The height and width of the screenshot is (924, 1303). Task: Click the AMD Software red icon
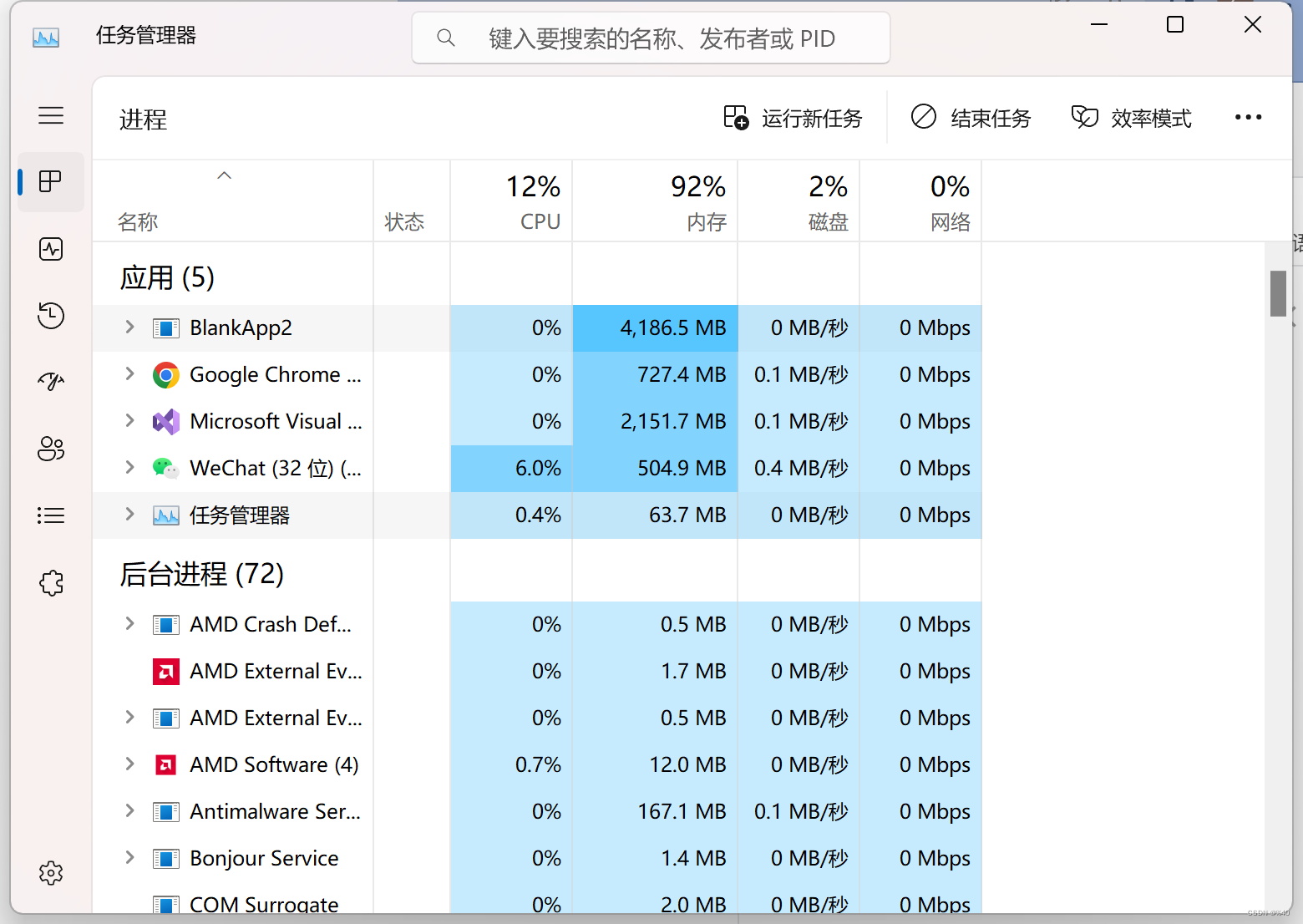click(166, 765)
